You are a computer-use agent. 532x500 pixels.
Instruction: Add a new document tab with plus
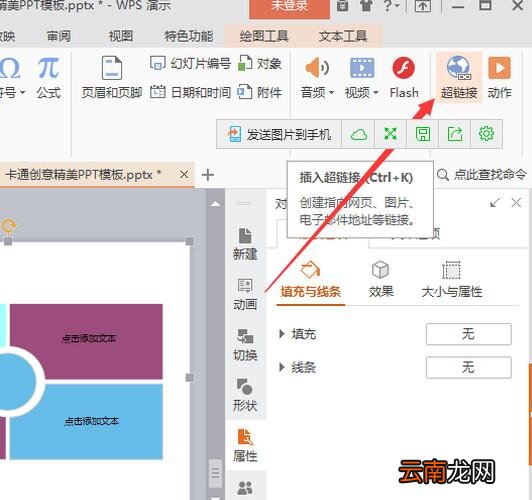point(208,175)
